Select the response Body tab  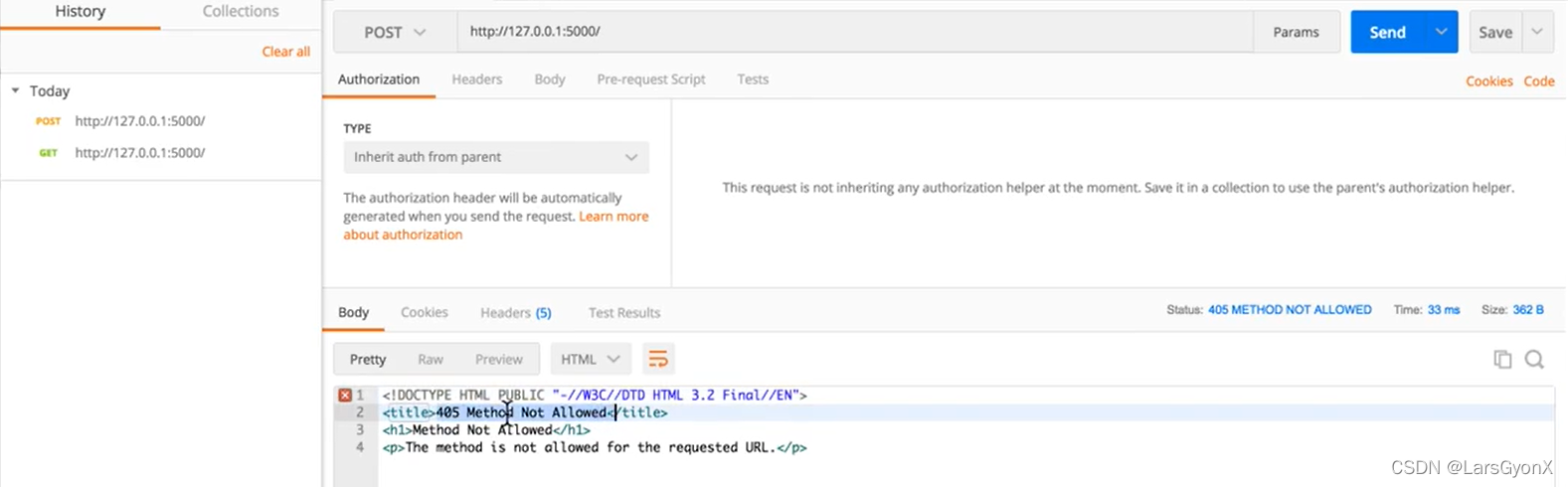[x=353, y=312]
